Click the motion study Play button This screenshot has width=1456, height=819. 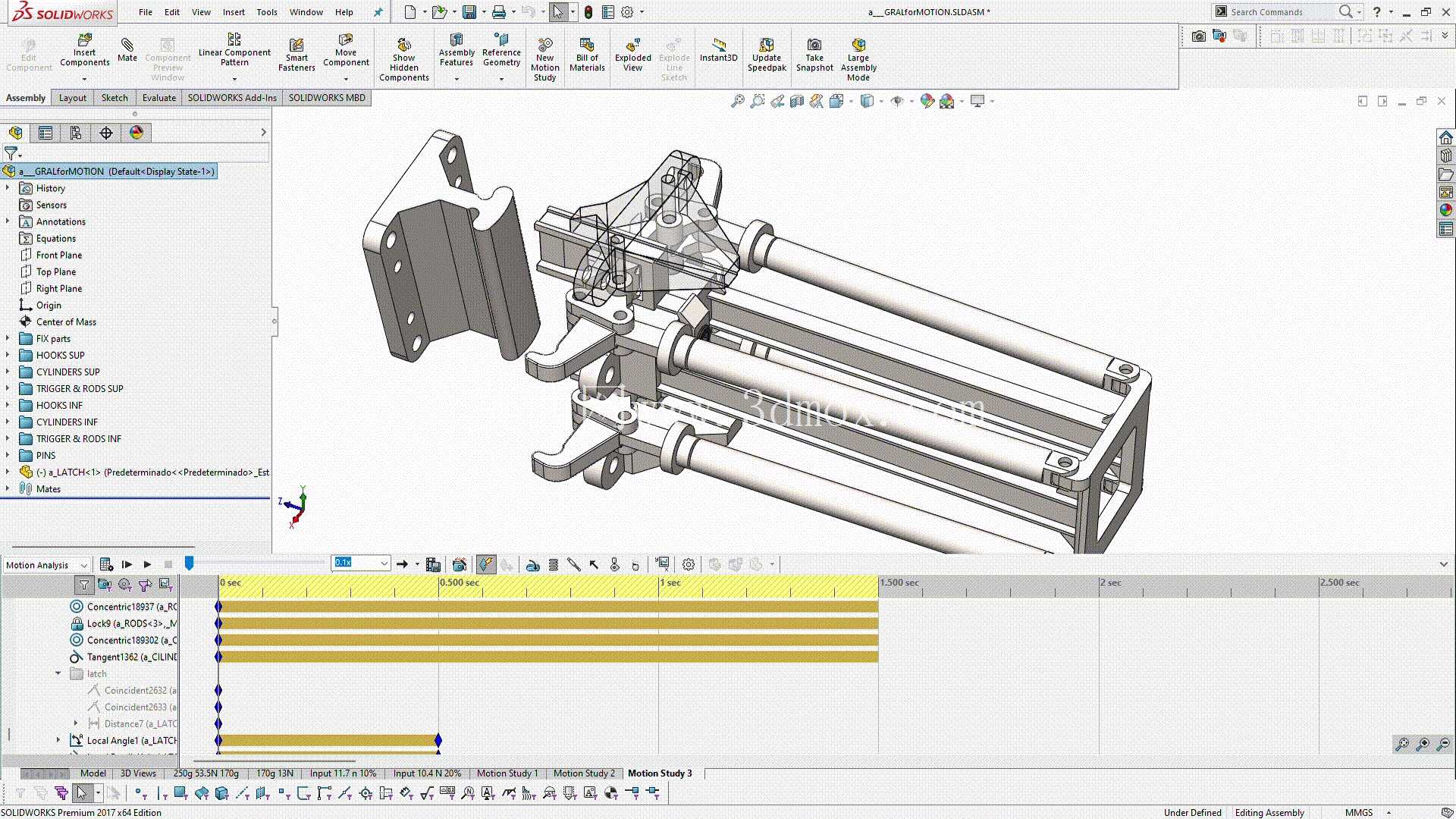[147, 564]
